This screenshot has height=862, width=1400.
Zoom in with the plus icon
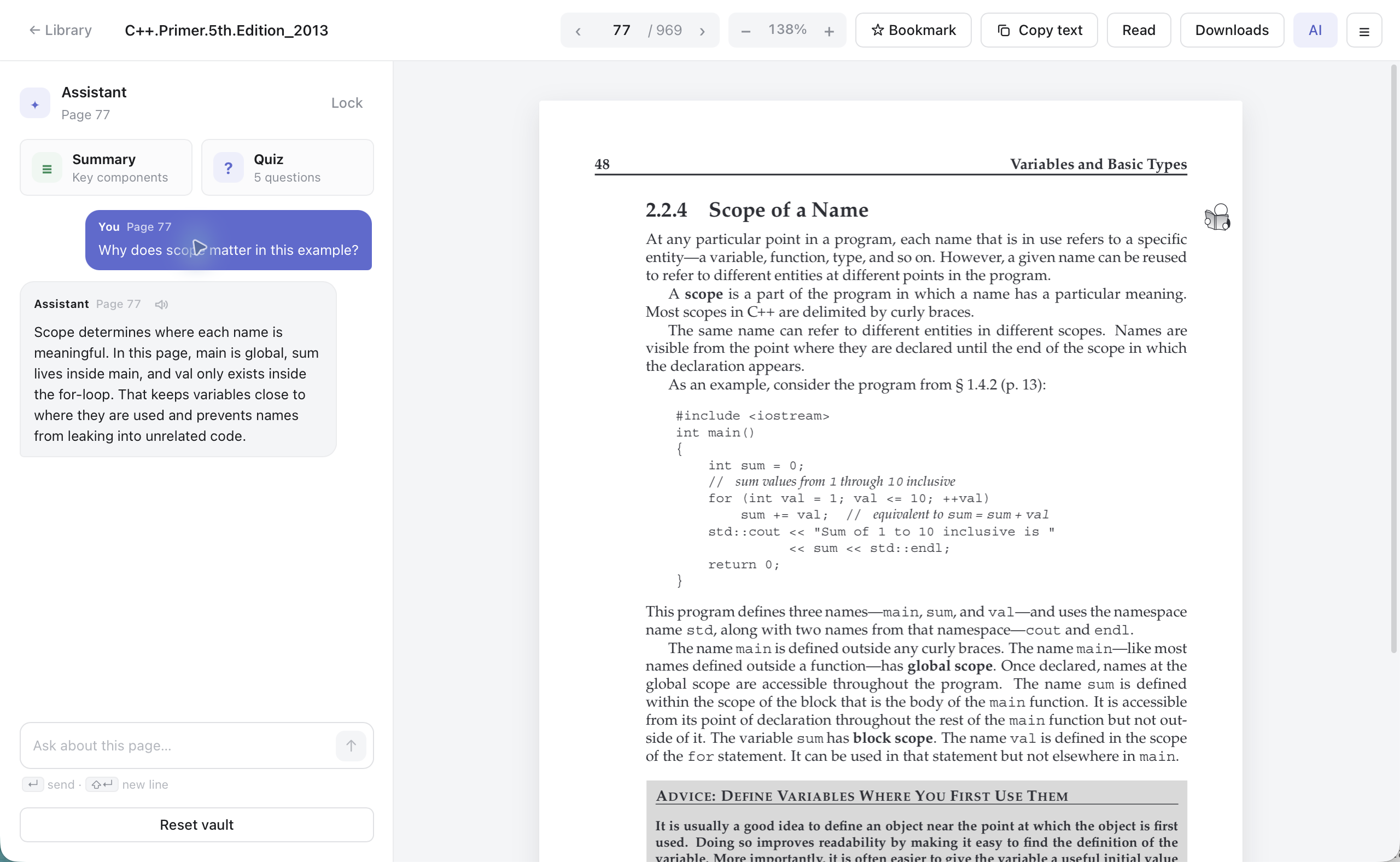coord(830,31)
